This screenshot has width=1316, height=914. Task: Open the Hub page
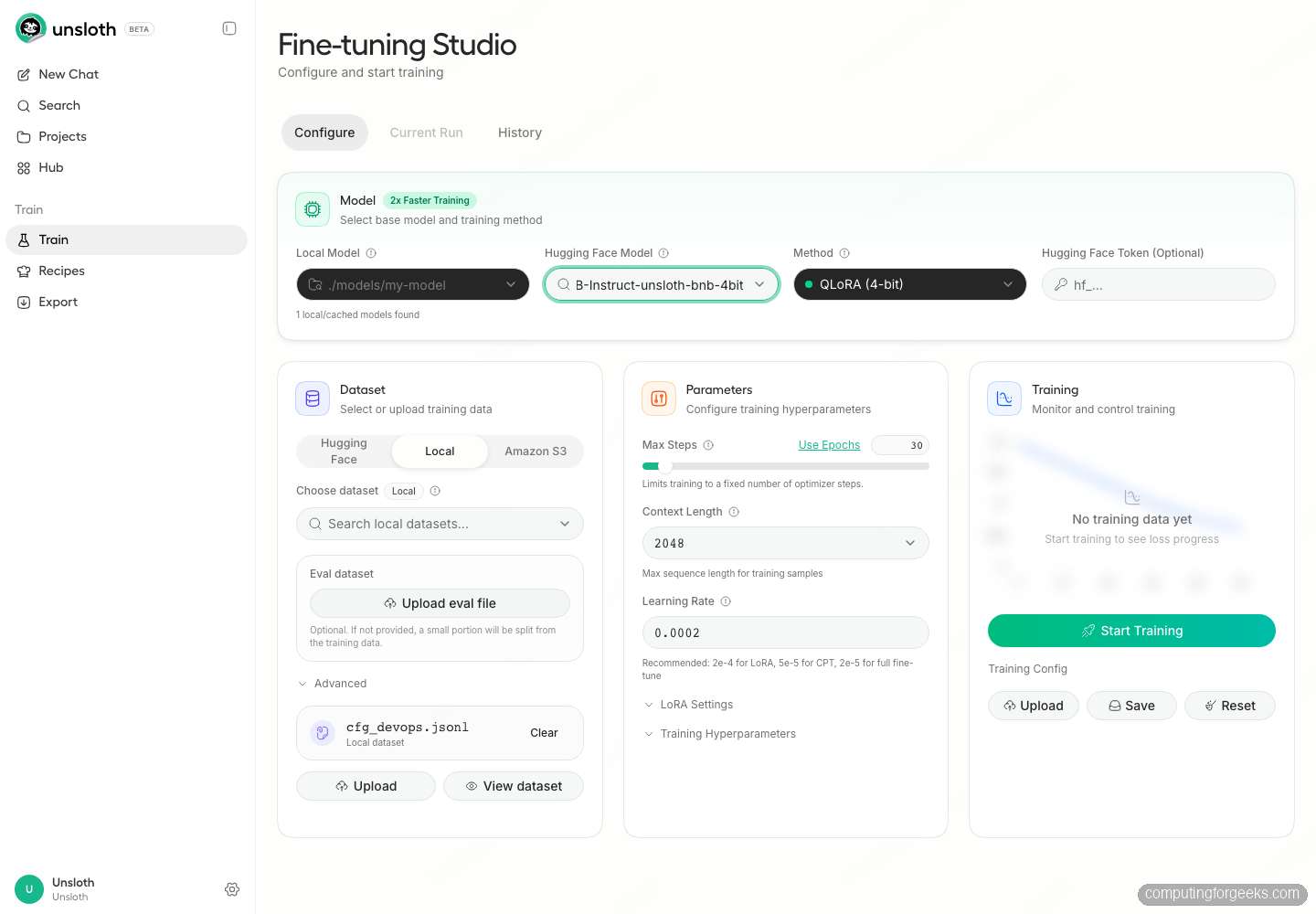(x=126, y=167)
